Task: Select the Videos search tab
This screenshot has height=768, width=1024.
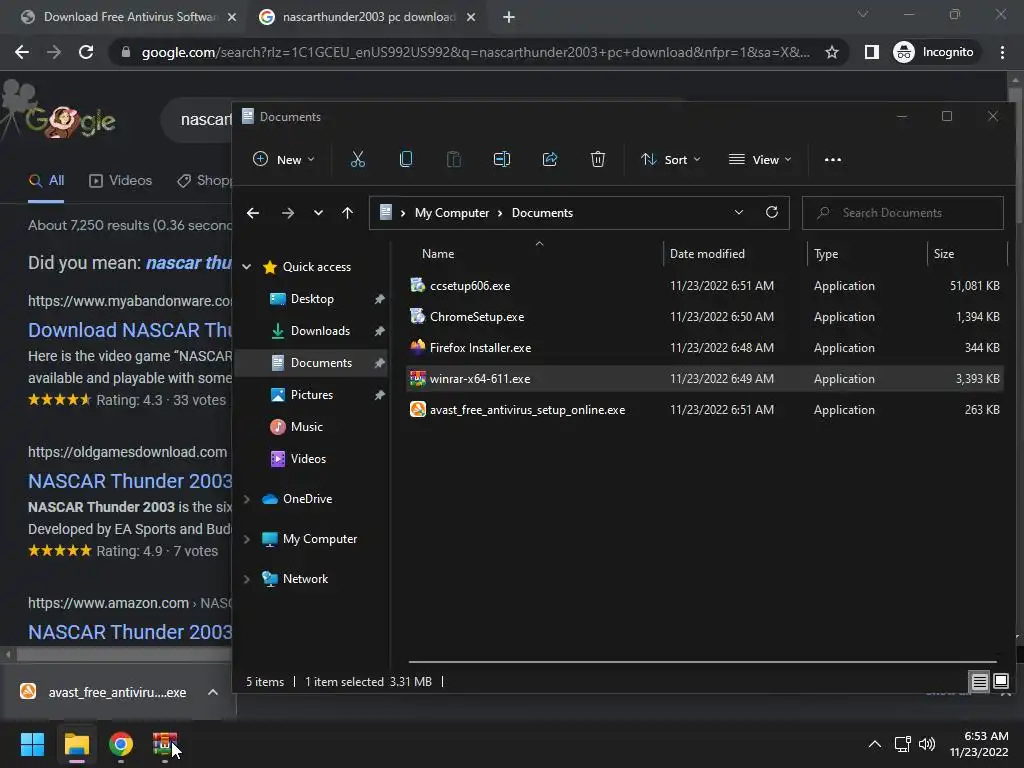Action: coord(121,181)
